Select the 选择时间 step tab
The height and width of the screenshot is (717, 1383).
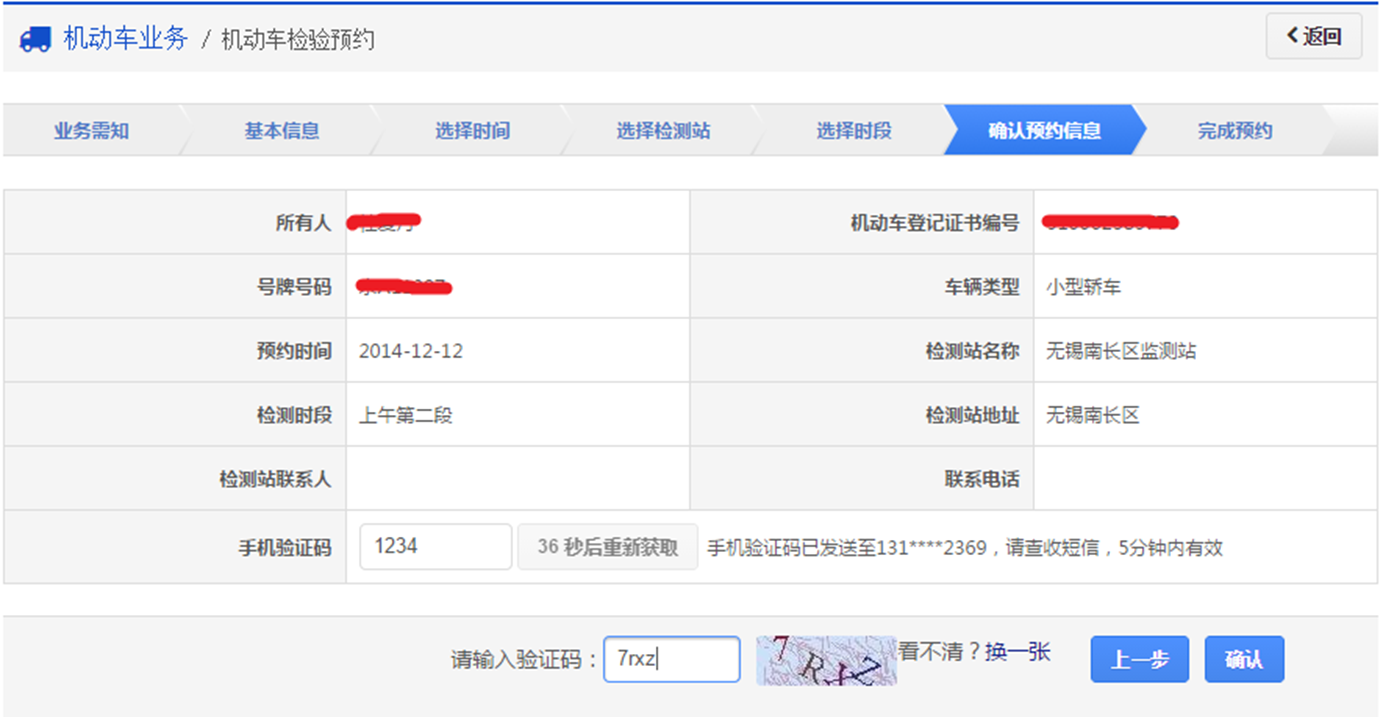472,131
